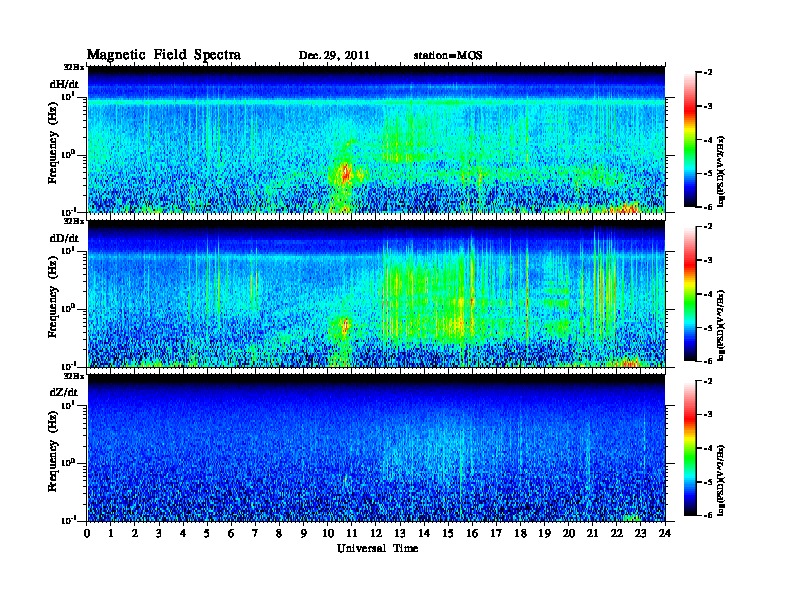This screenshot has width=792, height=612.
Task: Click hour "19" on the Universal Time axis
Action: pos(544,534)
